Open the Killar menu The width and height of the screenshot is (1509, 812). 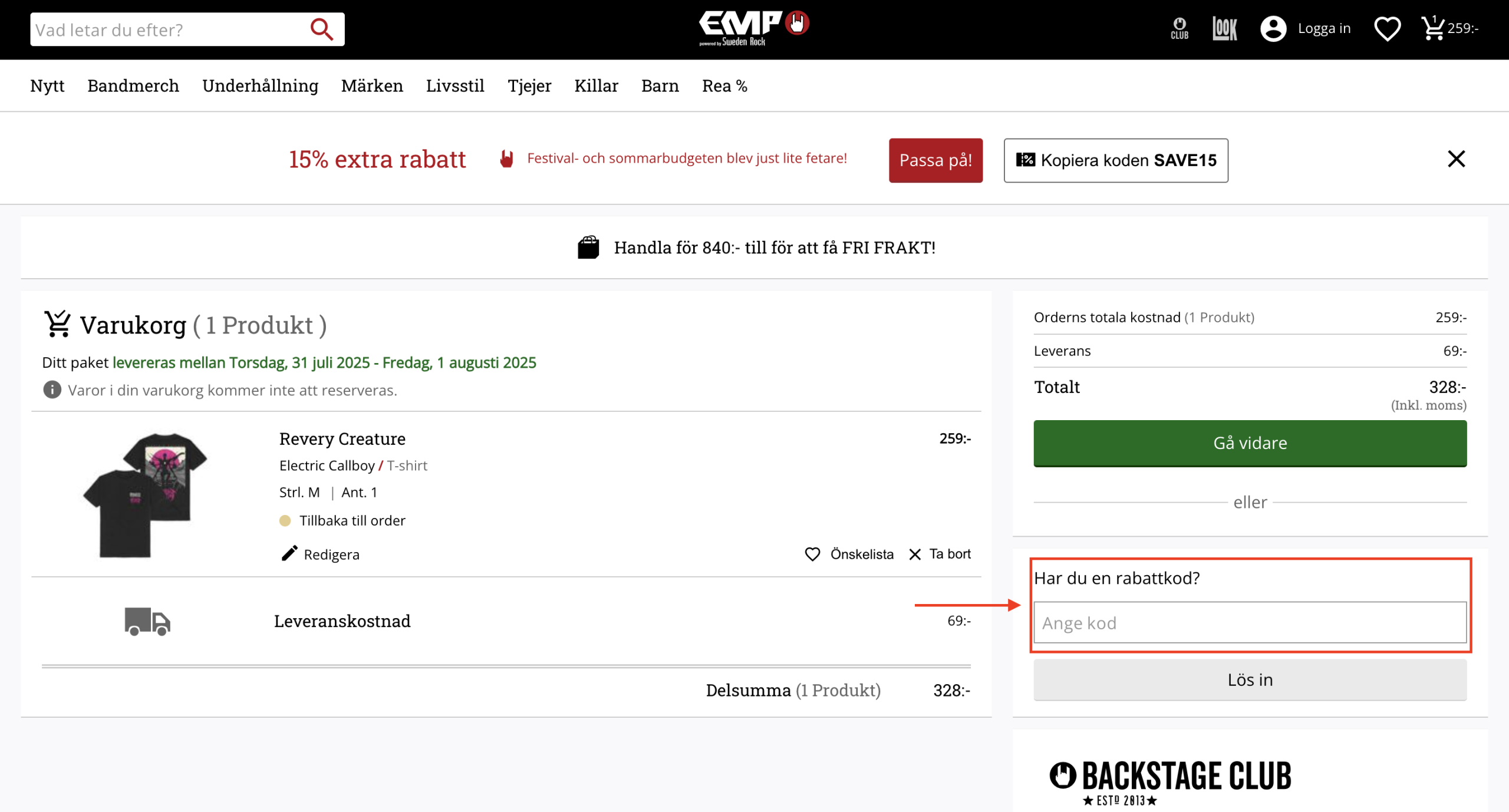coord(596,86)
